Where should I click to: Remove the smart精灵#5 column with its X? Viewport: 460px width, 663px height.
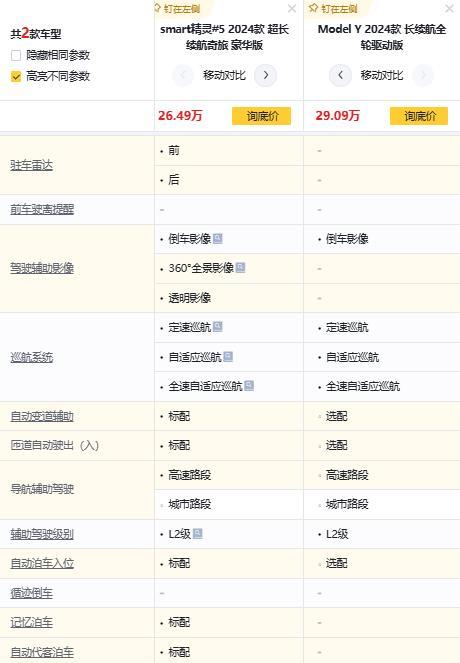click(292, 8)
